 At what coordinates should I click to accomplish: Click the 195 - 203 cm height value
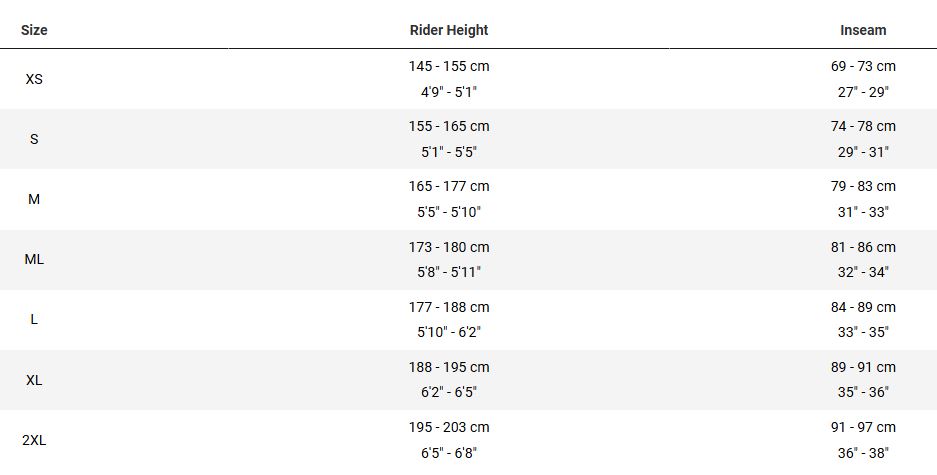point(449,427)
